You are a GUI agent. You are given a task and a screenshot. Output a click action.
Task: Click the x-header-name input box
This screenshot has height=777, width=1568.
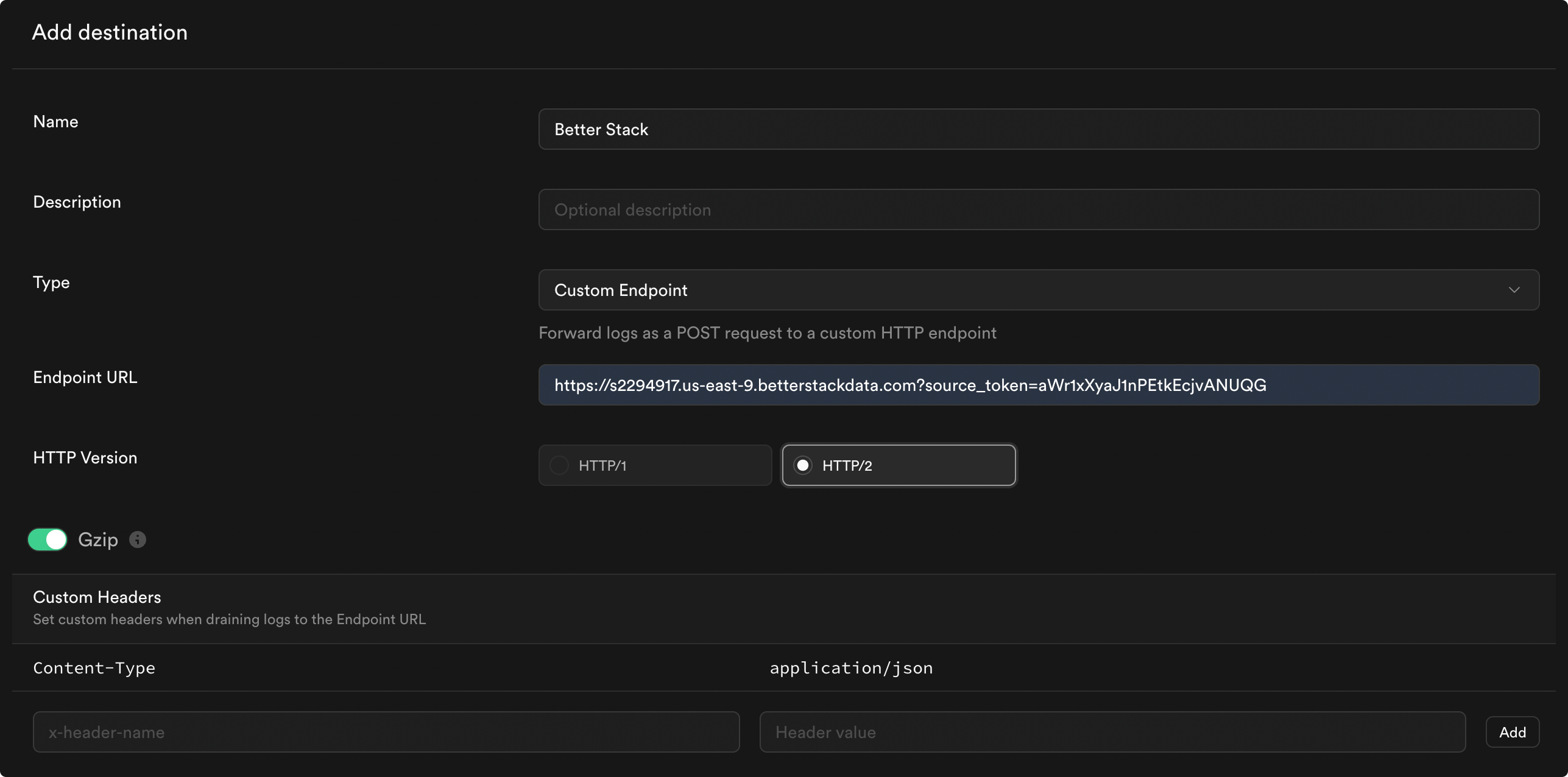coord(386,731)
